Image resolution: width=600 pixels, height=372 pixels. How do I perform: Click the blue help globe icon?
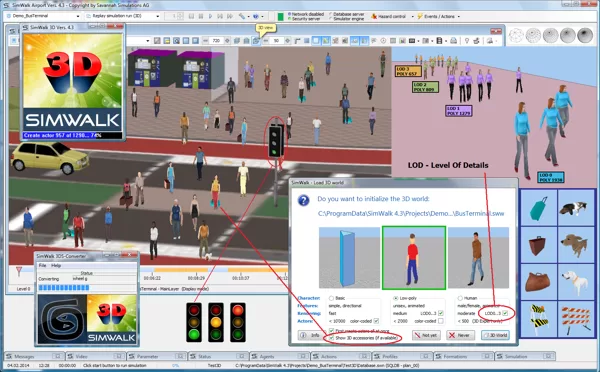pyautogui.click(x=256, y=16)
